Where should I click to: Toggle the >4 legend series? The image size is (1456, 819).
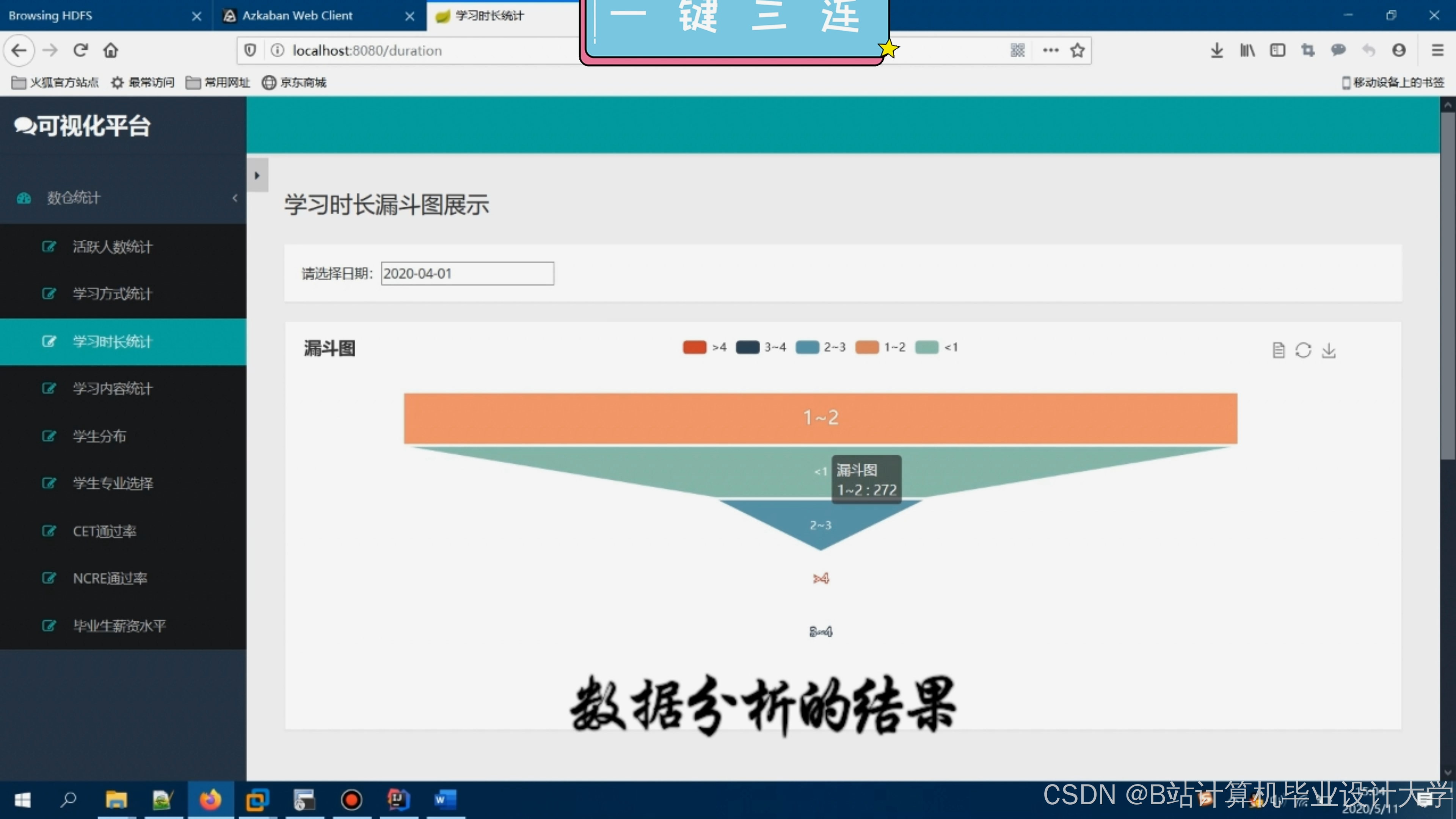click(x=695, y=347)
